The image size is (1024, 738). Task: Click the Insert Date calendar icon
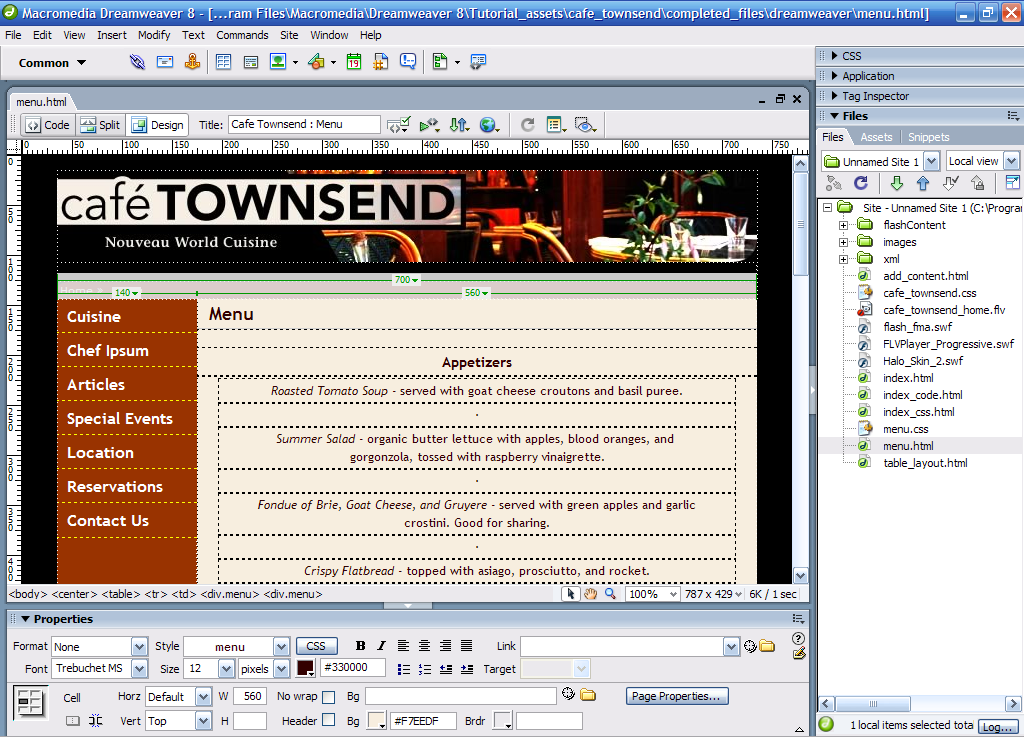click(354, 63)
